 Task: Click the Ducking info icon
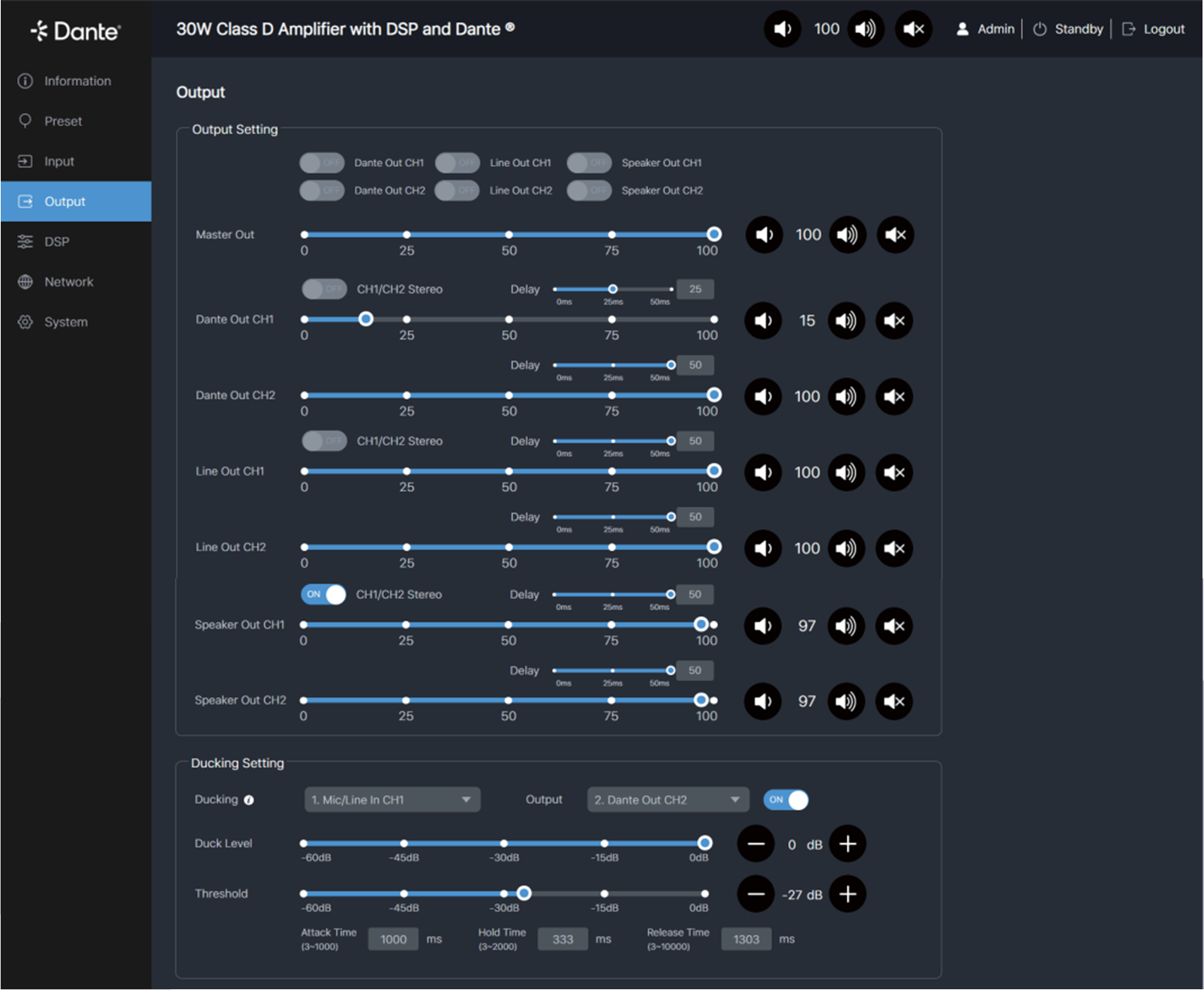[x=249, y=800]
